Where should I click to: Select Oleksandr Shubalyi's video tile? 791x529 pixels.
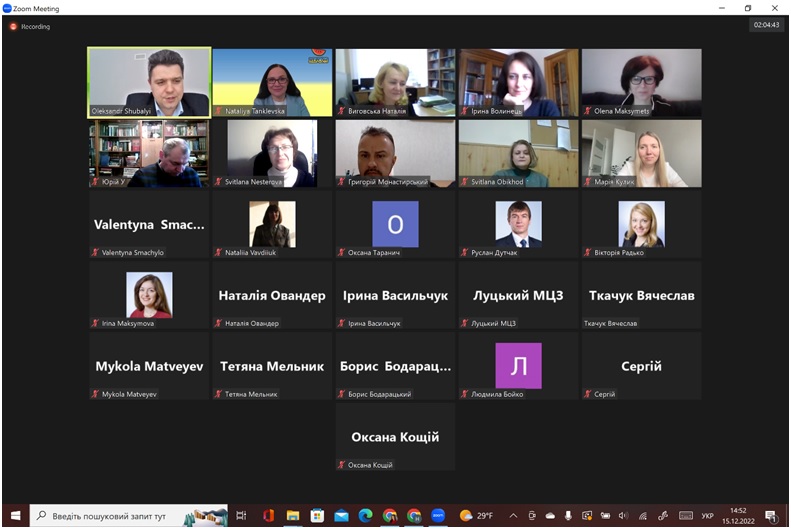click(149, 82)
